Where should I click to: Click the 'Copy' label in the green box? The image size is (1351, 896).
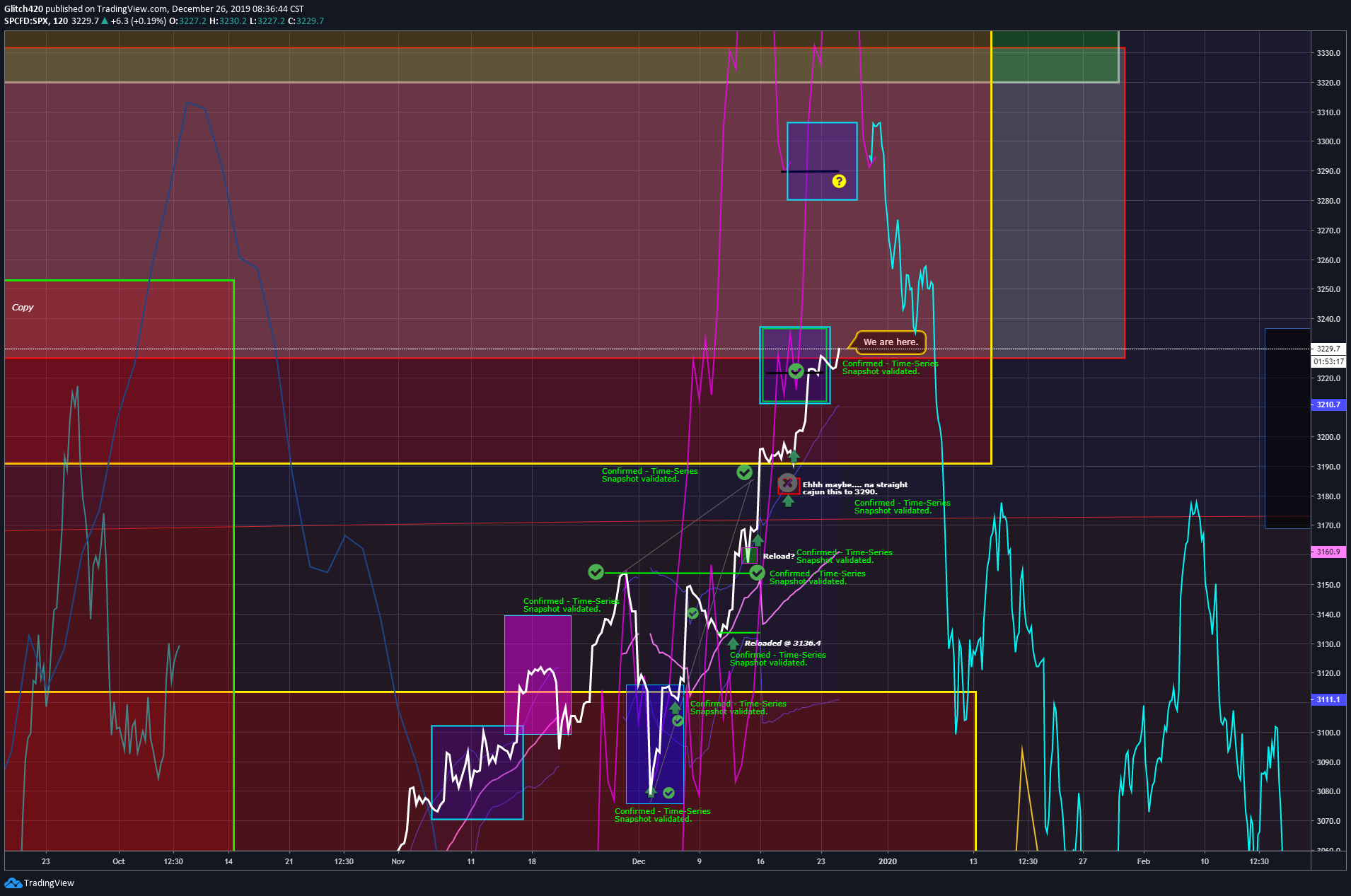click(23, 307)
